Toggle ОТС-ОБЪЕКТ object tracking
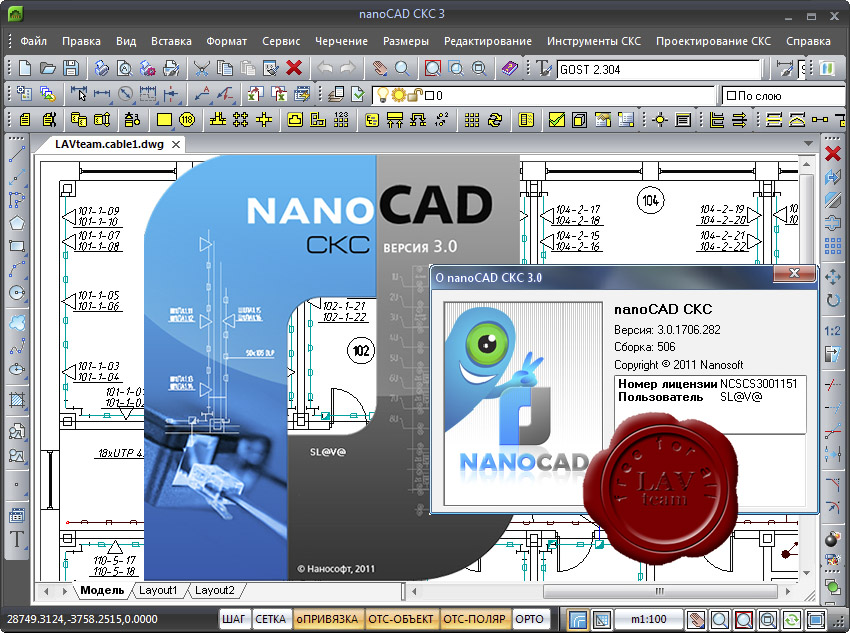 pyautogui.click(x=401, y=619)
